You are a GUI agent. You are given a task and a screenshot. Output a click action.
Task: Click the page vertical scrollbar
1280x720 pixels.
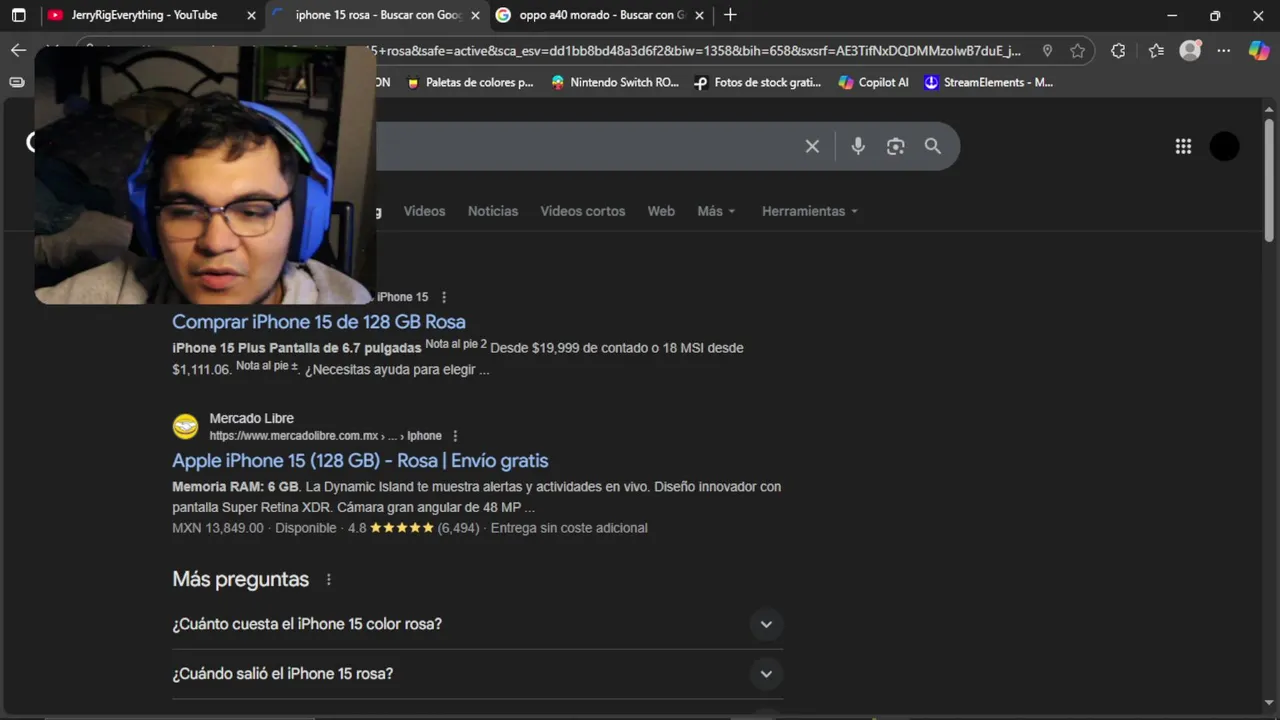tap(1269, 180)
